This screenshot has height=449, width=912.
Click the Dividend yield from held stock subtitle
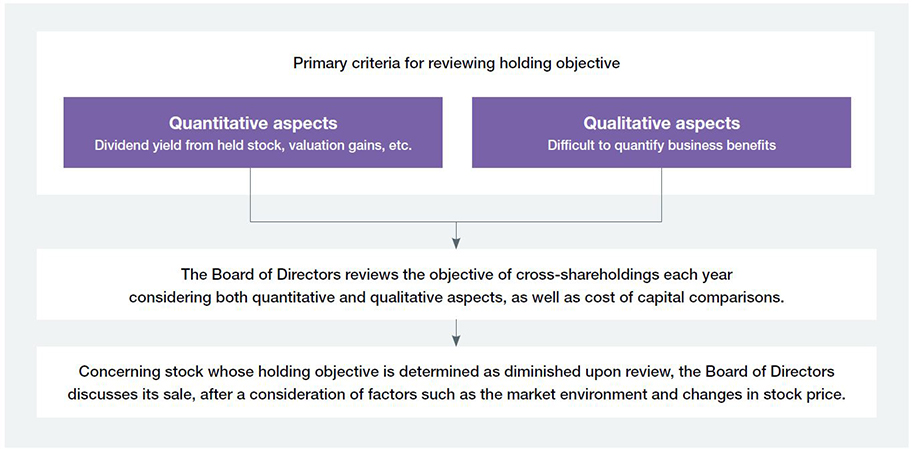(x=253, y=145)
